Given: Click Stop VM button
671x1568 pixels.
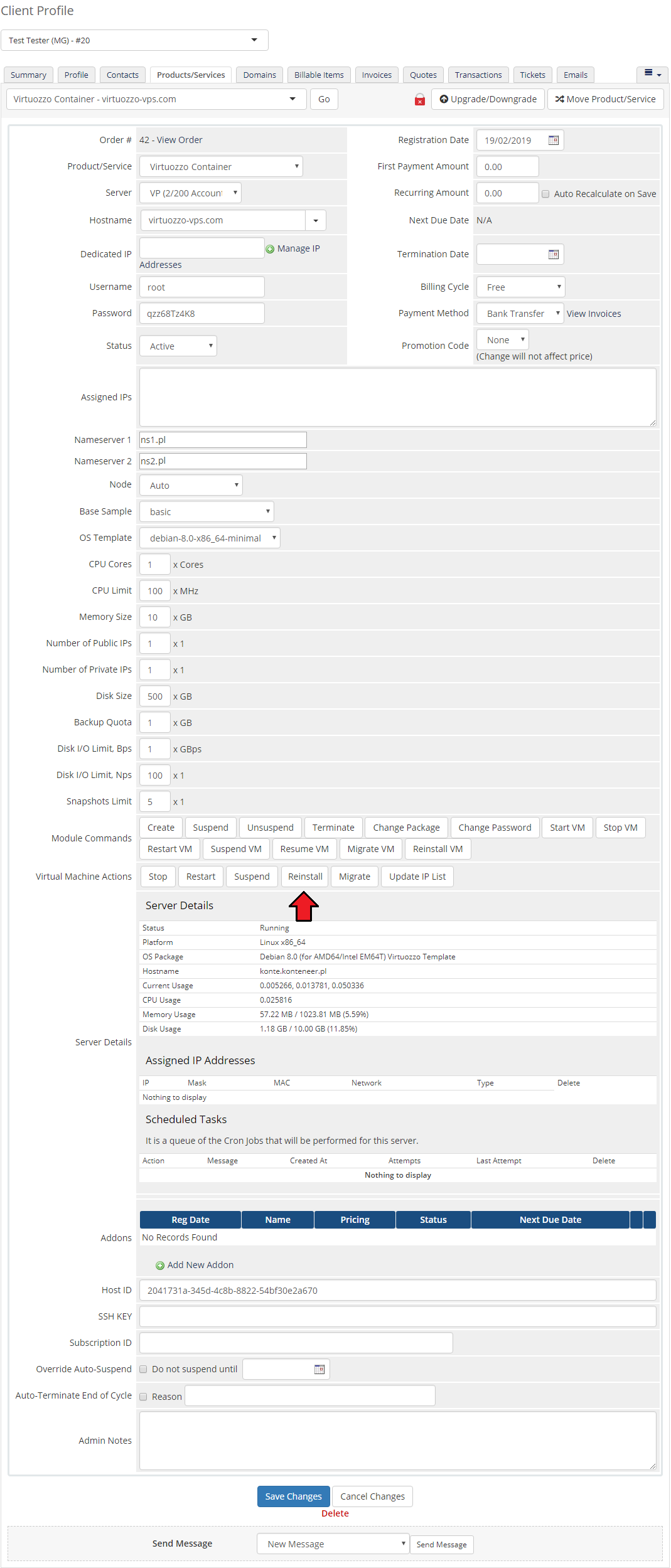Looking at the screenshot, I should pyautogui.click(x=620, y=828).
